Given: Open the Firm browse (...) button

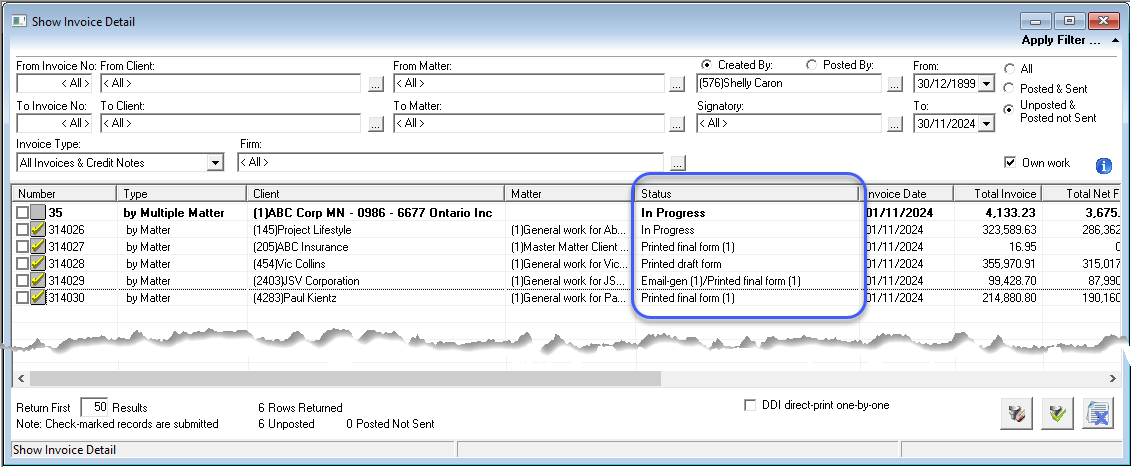Looking at the screenshot, I should [677, 164].
